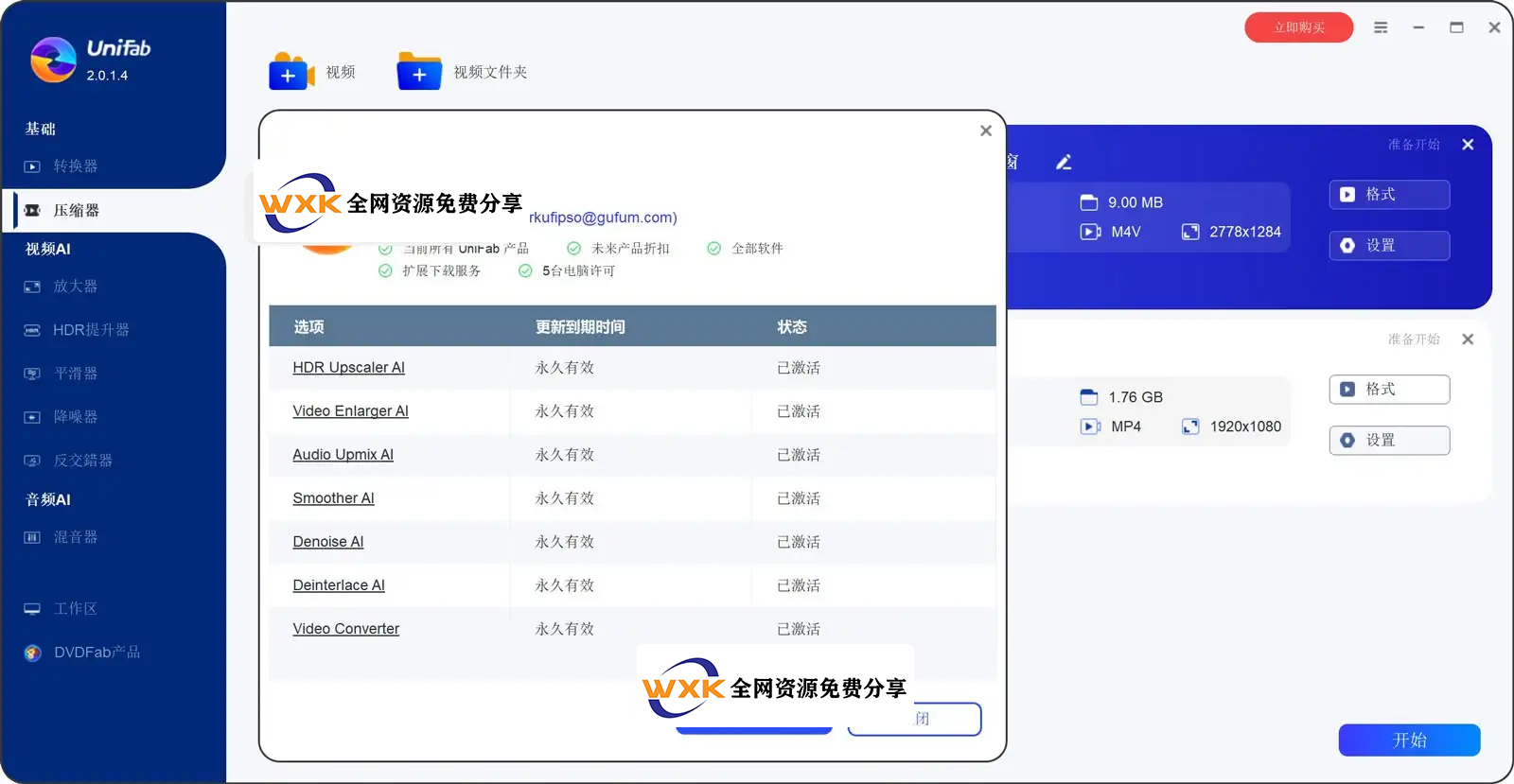Open the Video Enlarger AI link
Viewport: 1514px width, 784px height.
tap(350, 411)
